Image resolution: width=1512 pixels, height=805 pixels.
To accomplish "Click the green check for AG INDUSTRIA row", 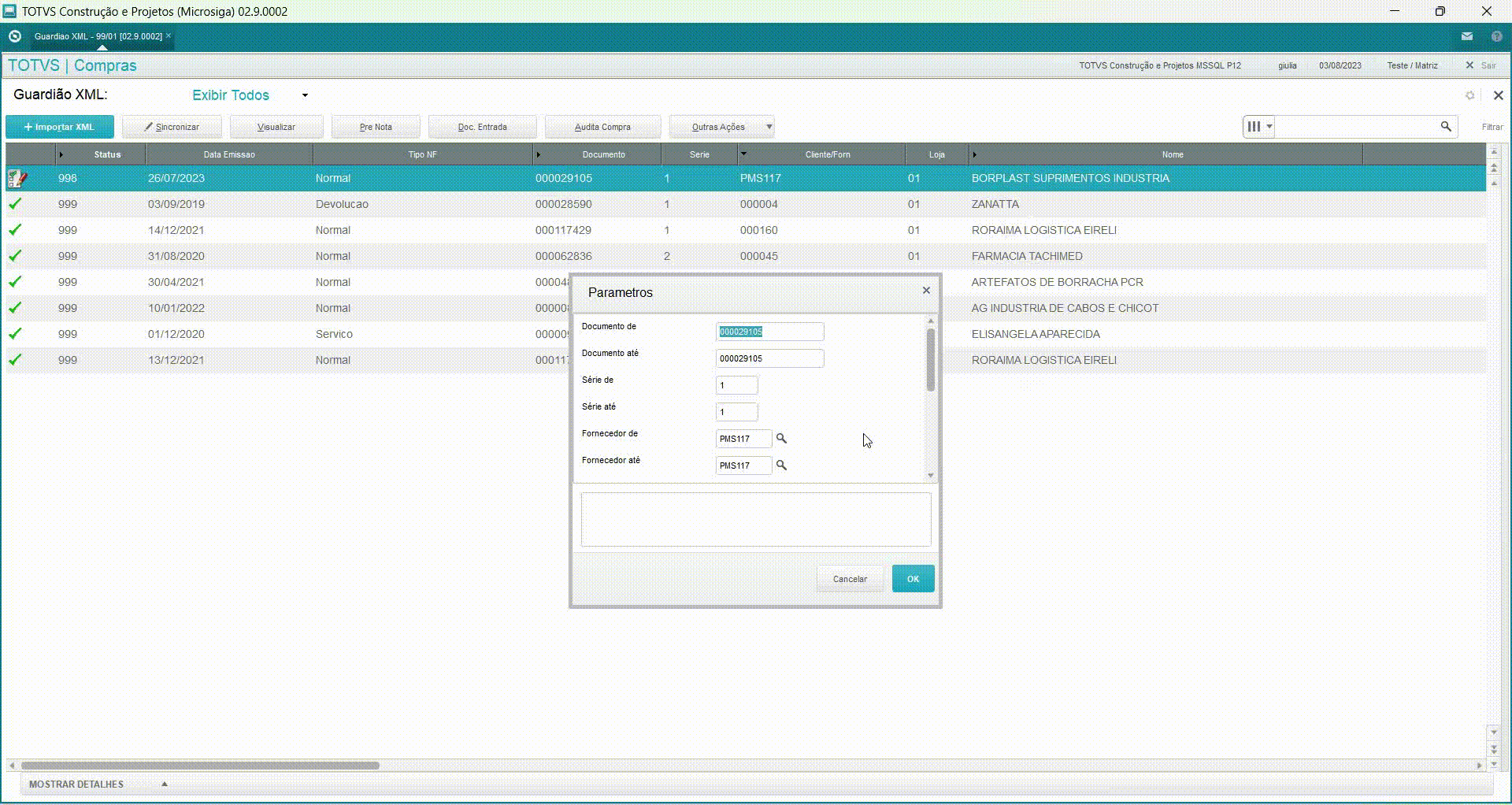I will [x=15, y=308].
